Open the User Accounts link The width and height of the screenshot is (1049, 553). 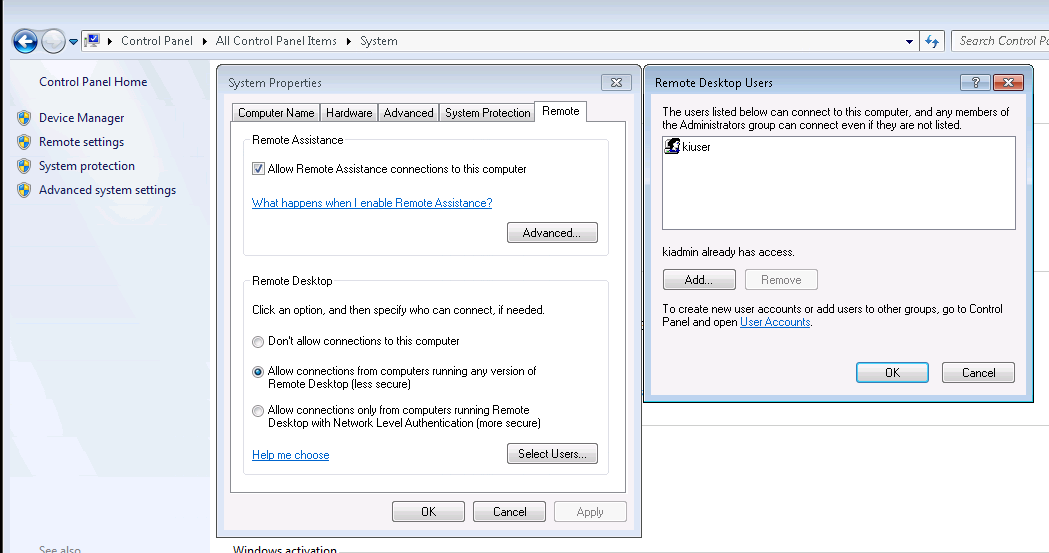tap(775, 322)
